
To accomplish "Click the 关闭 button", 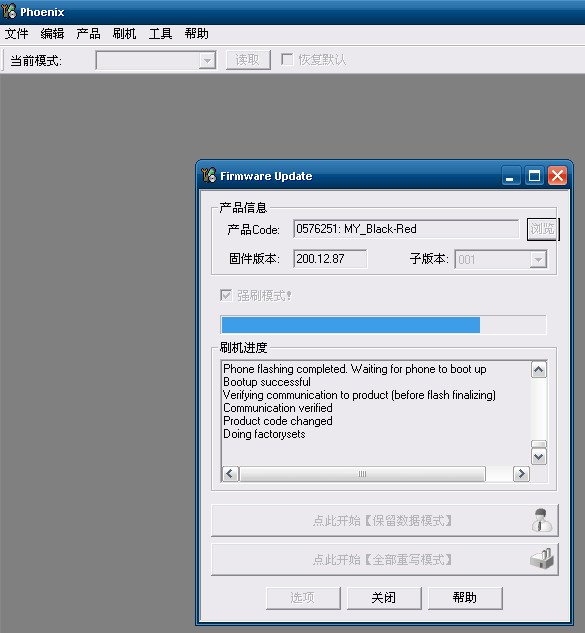I will coord(384,597).
